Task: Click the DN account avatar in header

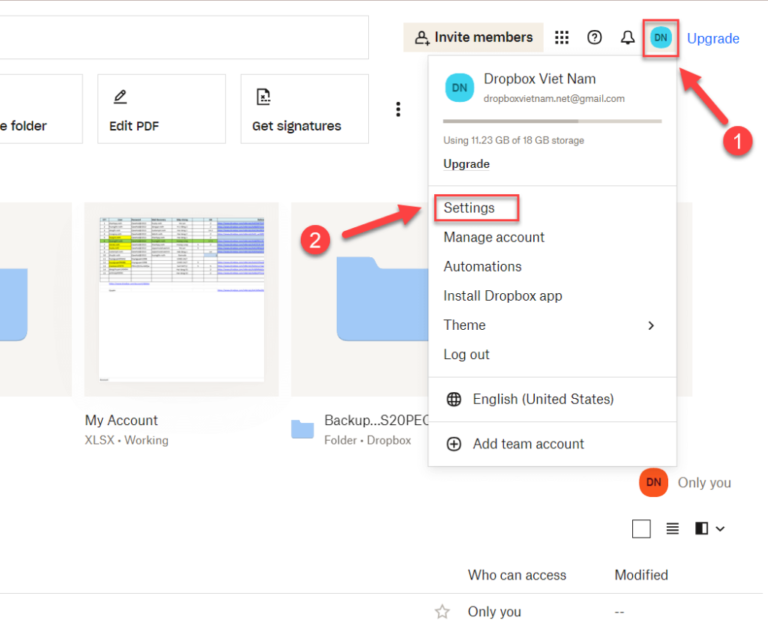Action: click(661, 38)
